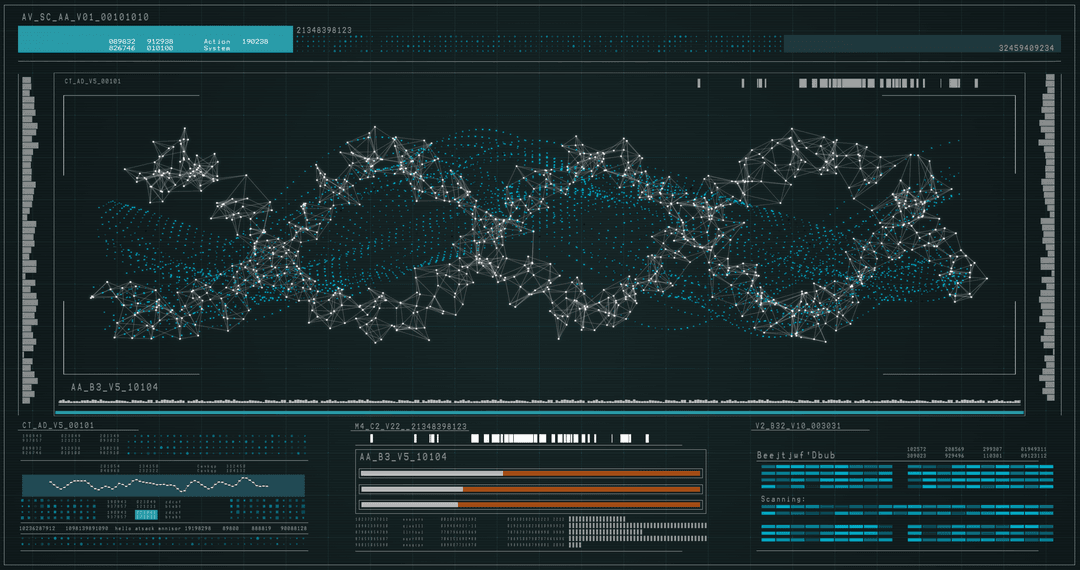Click AA_B3_V5_10104 label inside main viewport
Viewport: 1080px width, 570px height.
pos(114,388)
